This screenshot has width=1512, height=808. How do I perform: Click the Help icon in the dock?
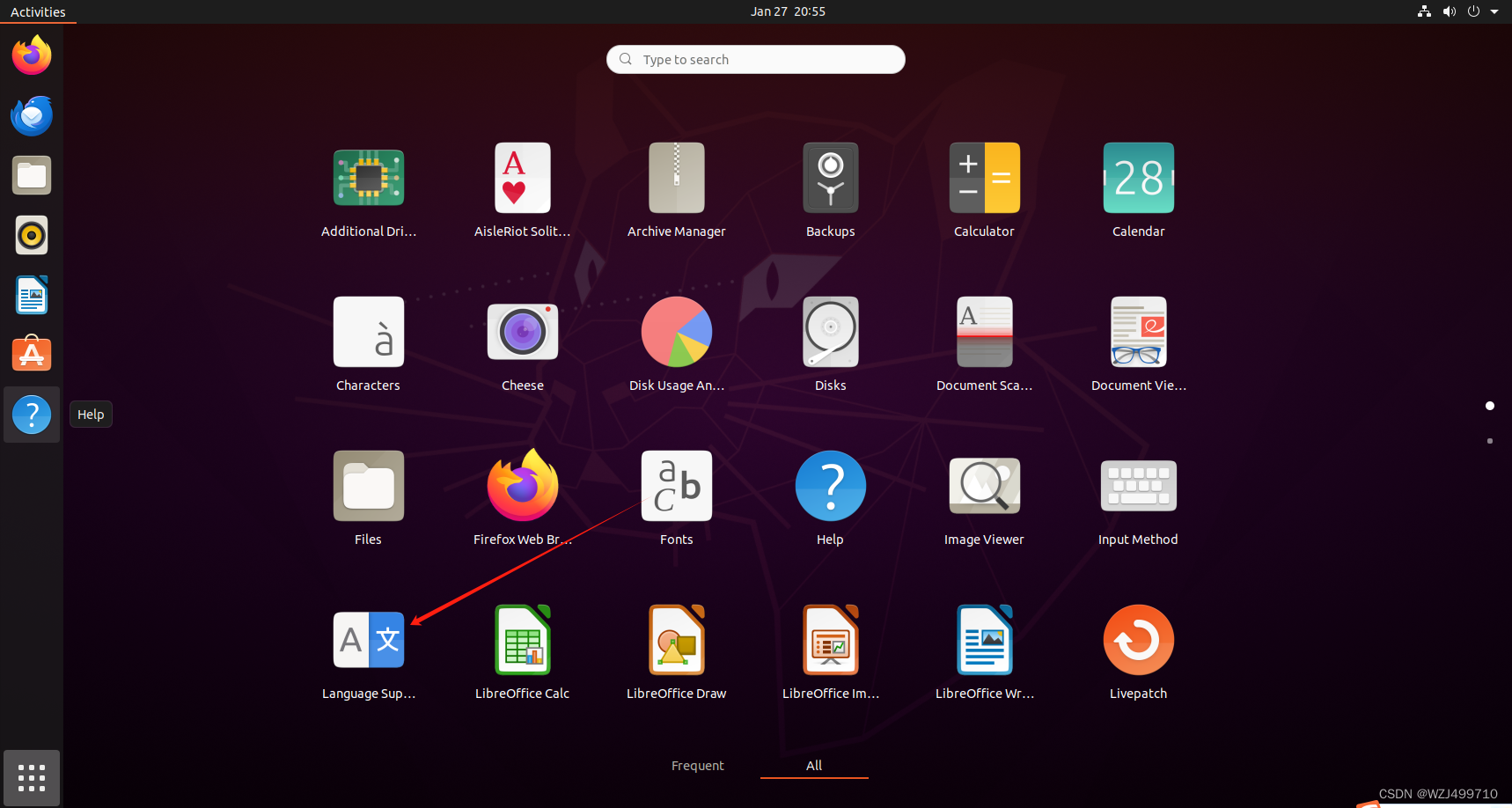(x=32, y=415)
